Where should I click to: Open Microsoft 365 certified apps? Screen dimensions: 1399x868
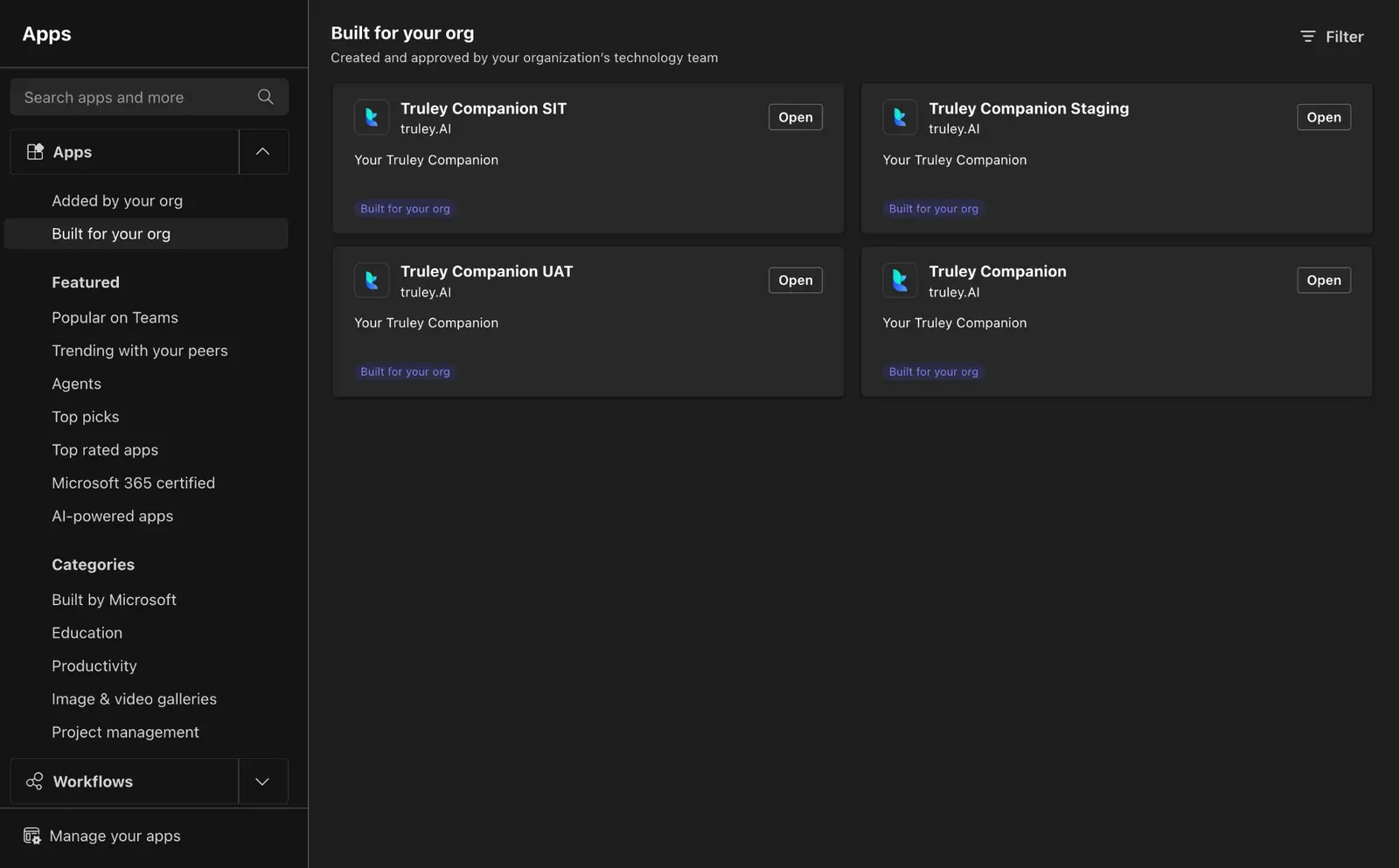133,483
